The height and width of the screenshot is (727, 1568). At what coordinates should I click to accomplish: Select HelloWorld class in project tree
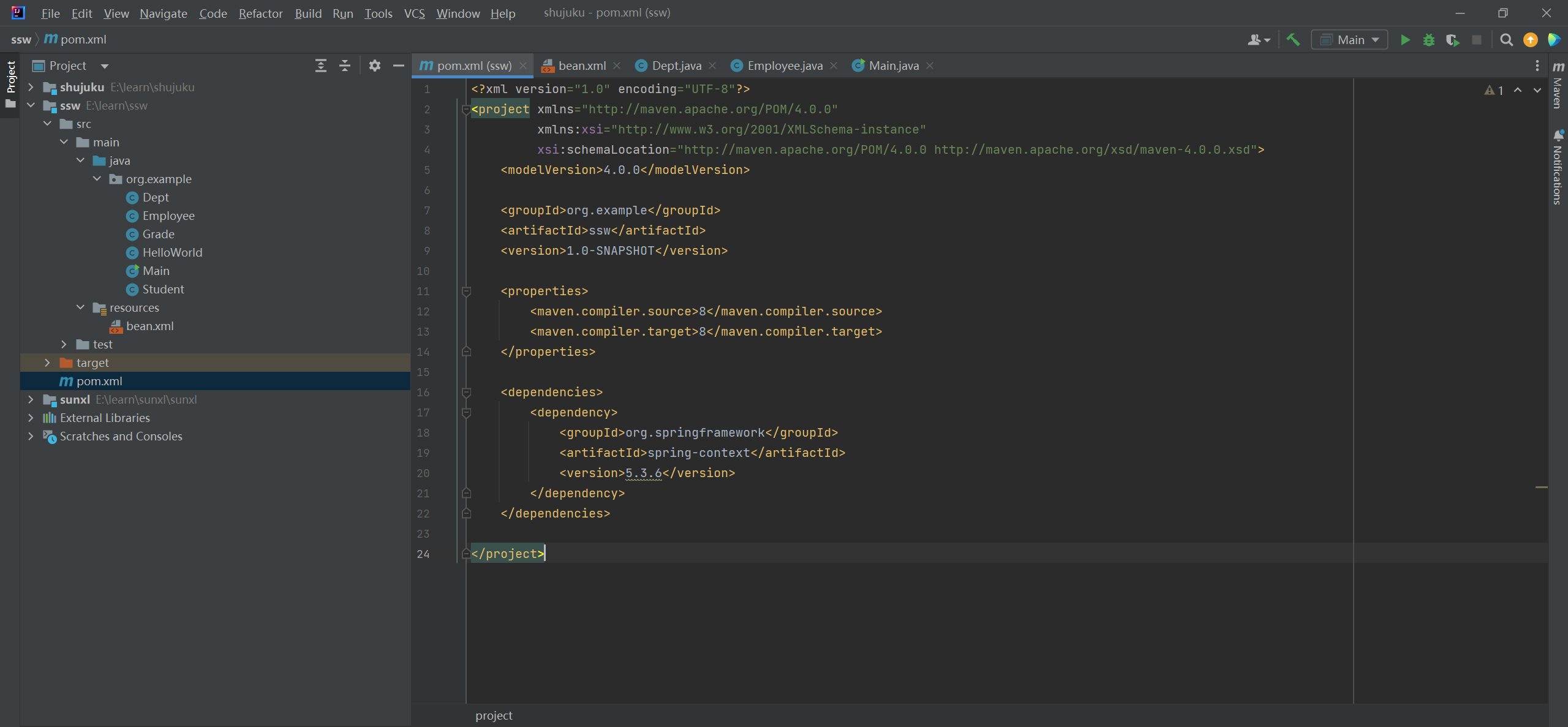(x=172, y=252)
